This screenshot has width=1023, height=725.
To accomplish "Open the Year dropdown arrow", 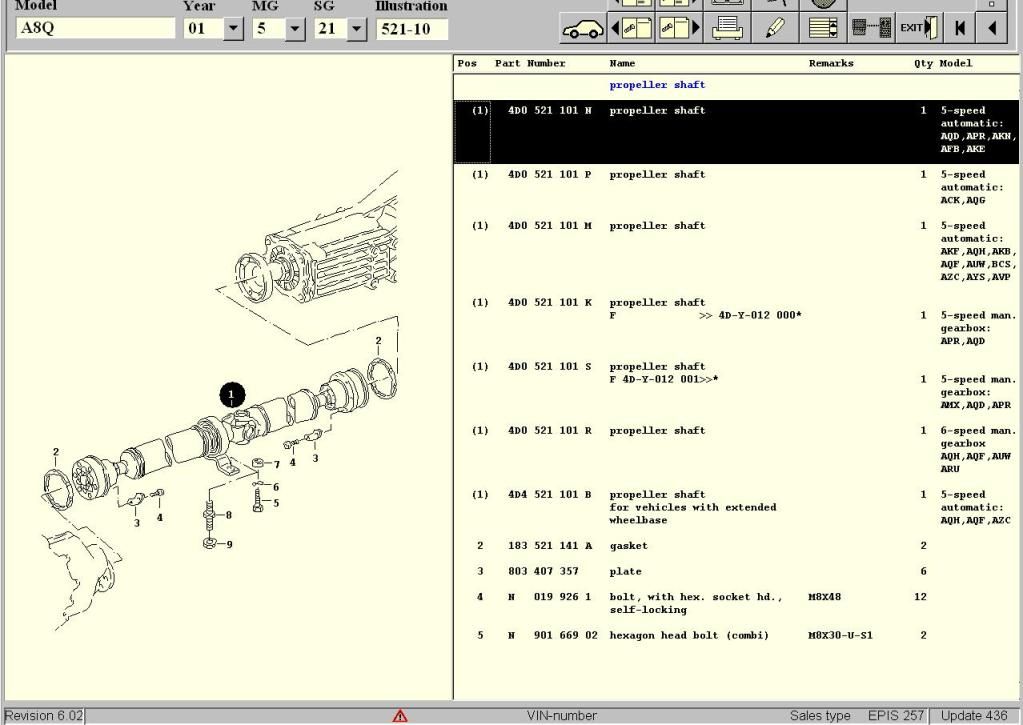I will coord(233,29).
